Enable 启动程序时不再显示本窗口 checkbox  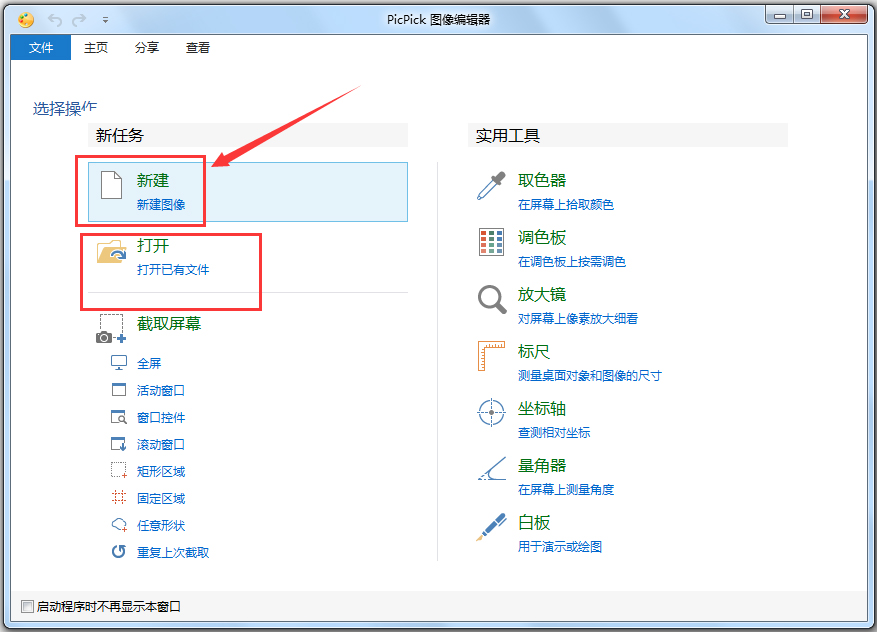click(27, 606)
